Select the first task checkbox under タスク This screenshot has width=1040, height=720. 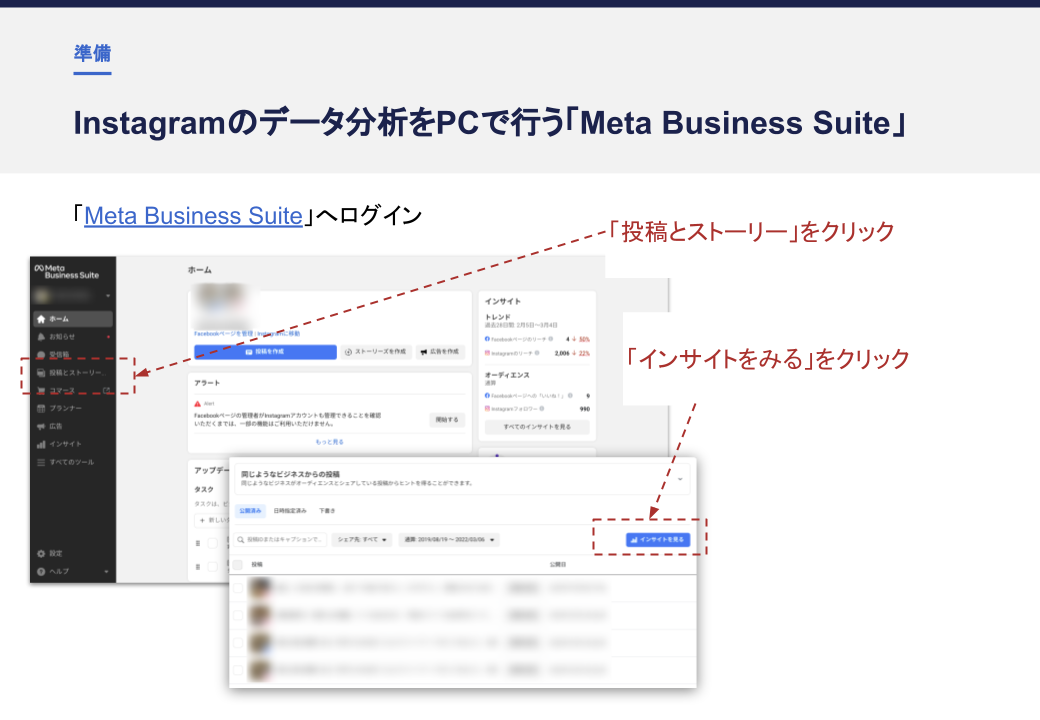pos(212,544)
